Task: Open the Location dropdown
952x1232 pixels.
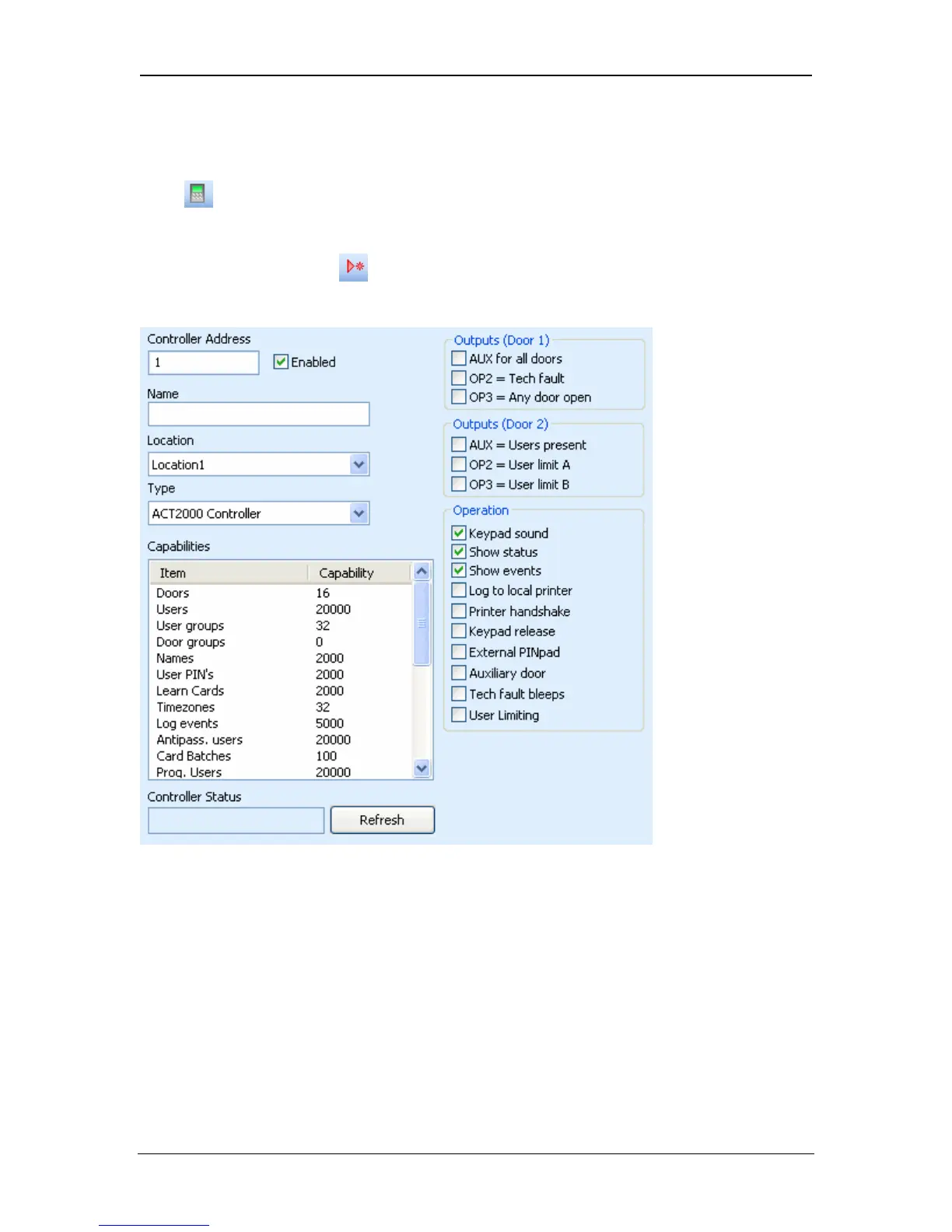Action: pyautogui.click(x=359, y=464)
